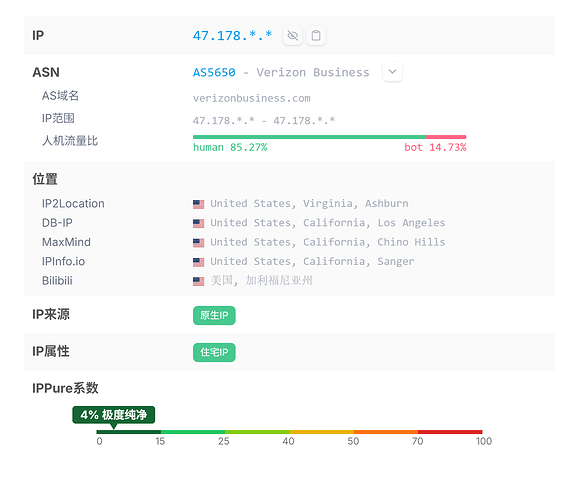Click the Ashburn, Virginia location entry
Image resolution: width=578 pixels, height=500 pixels.
tap(309, 204)
